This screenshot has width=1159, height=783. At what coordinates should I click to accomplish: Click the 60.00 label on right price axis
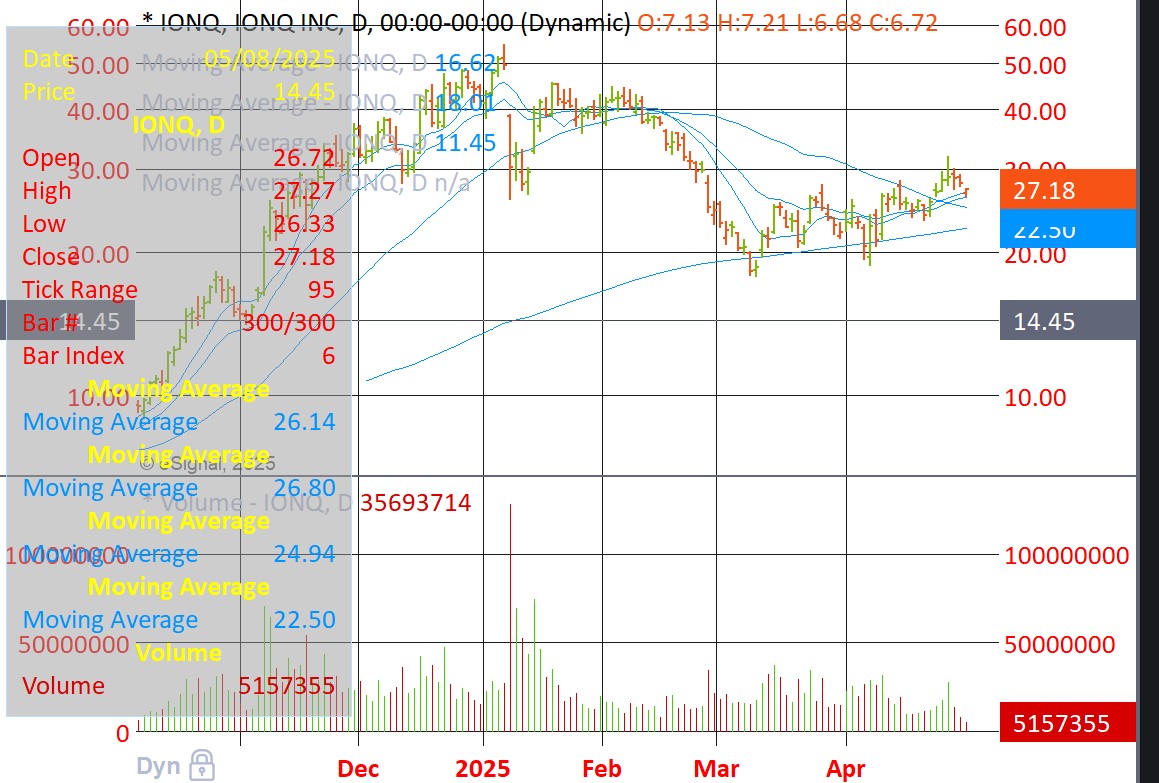coord(1035,28)
